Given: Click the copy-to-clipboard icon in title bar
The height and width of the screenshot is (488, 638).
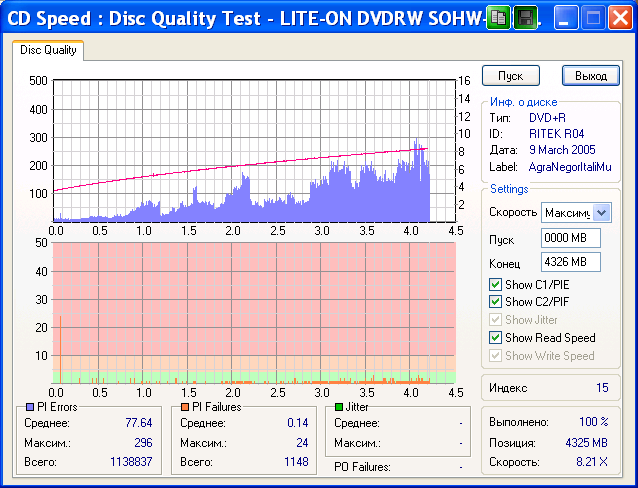Looking at the screenshot, I should [x=498, y=17].
